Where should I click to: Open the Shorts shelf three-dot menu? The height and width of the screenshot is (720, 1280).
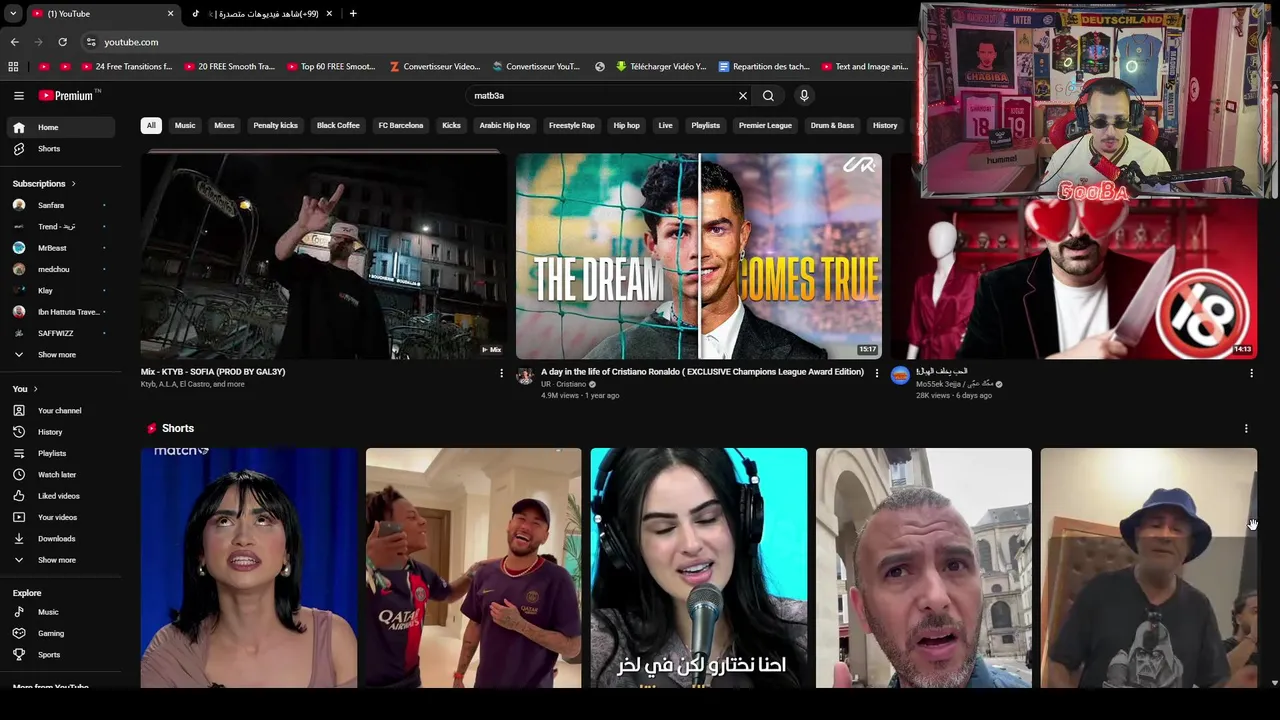coord(1246,428)
